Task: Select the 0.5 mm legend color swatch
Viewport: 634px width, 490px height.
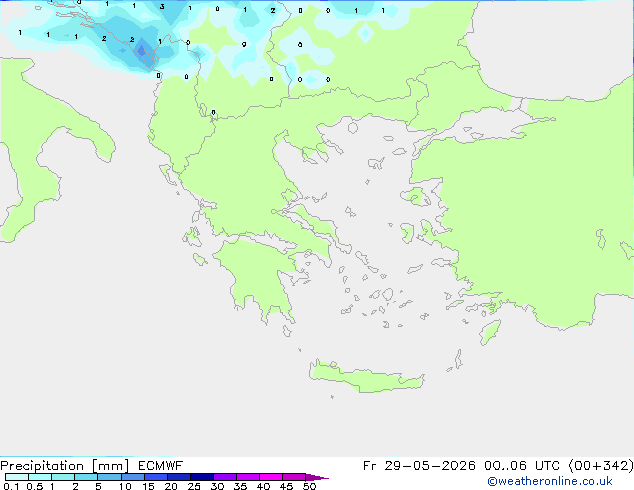Action: (x=40, y=477)
